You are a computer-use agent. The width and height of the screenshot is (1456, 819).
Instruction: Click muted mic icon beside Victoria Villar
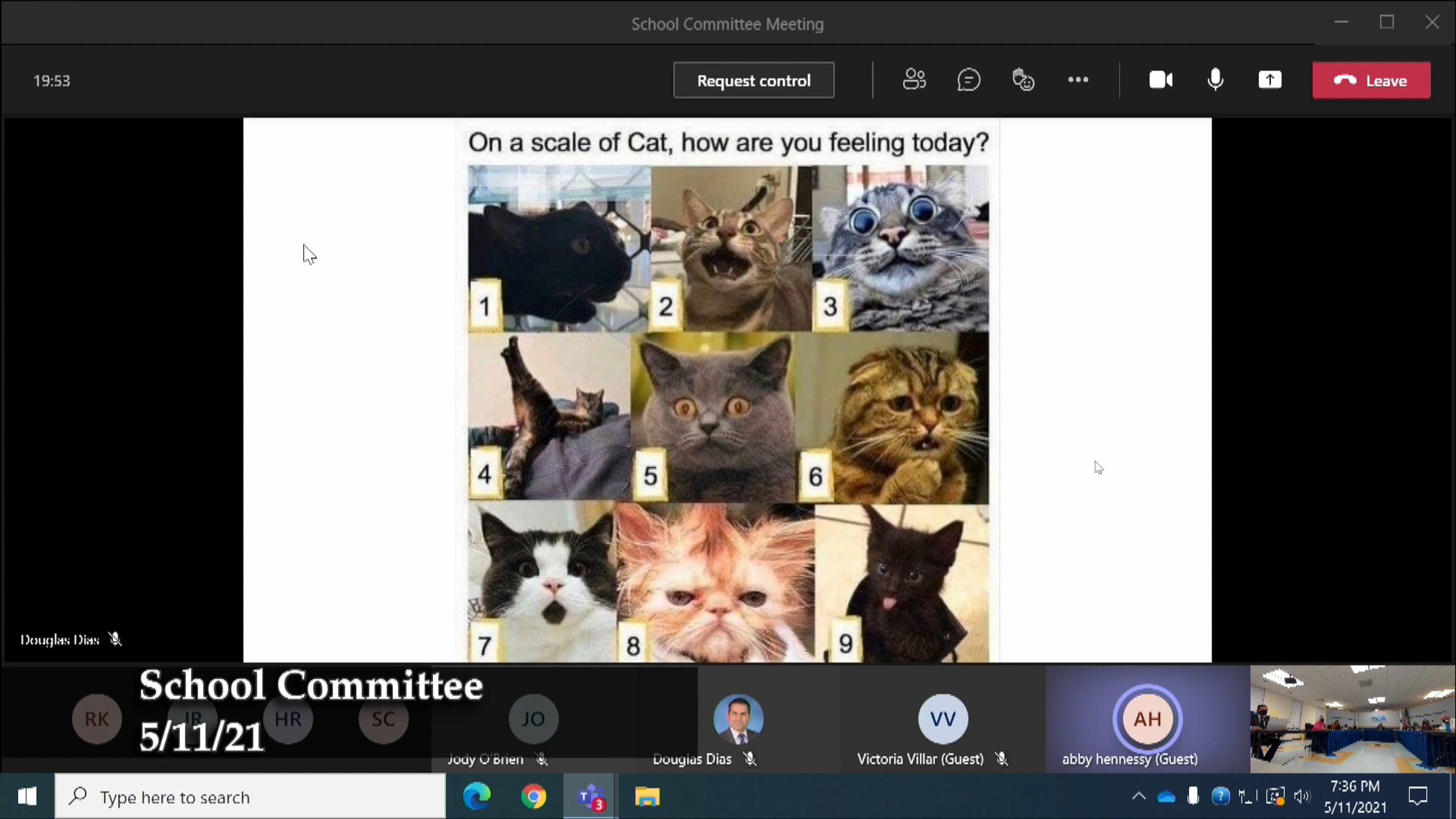point(1002,759)
